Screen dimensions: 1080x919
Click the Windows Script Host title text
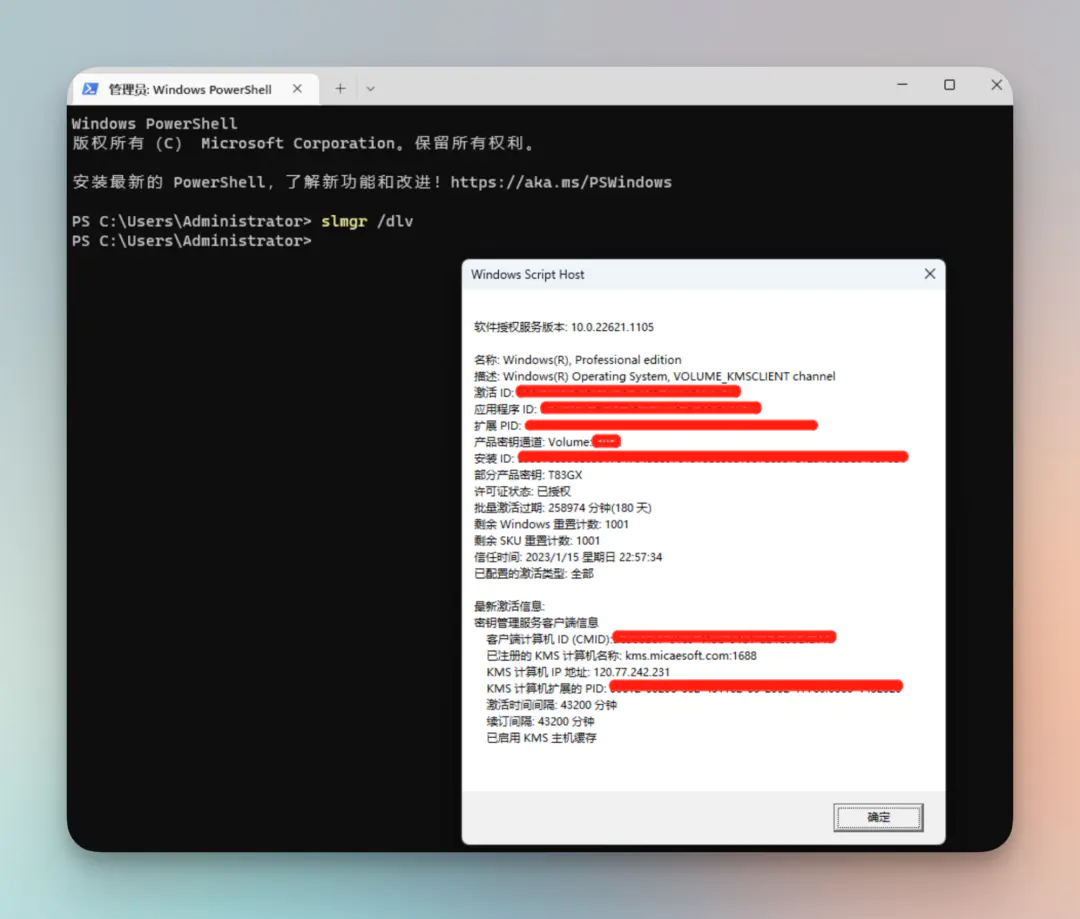point(528,274)
